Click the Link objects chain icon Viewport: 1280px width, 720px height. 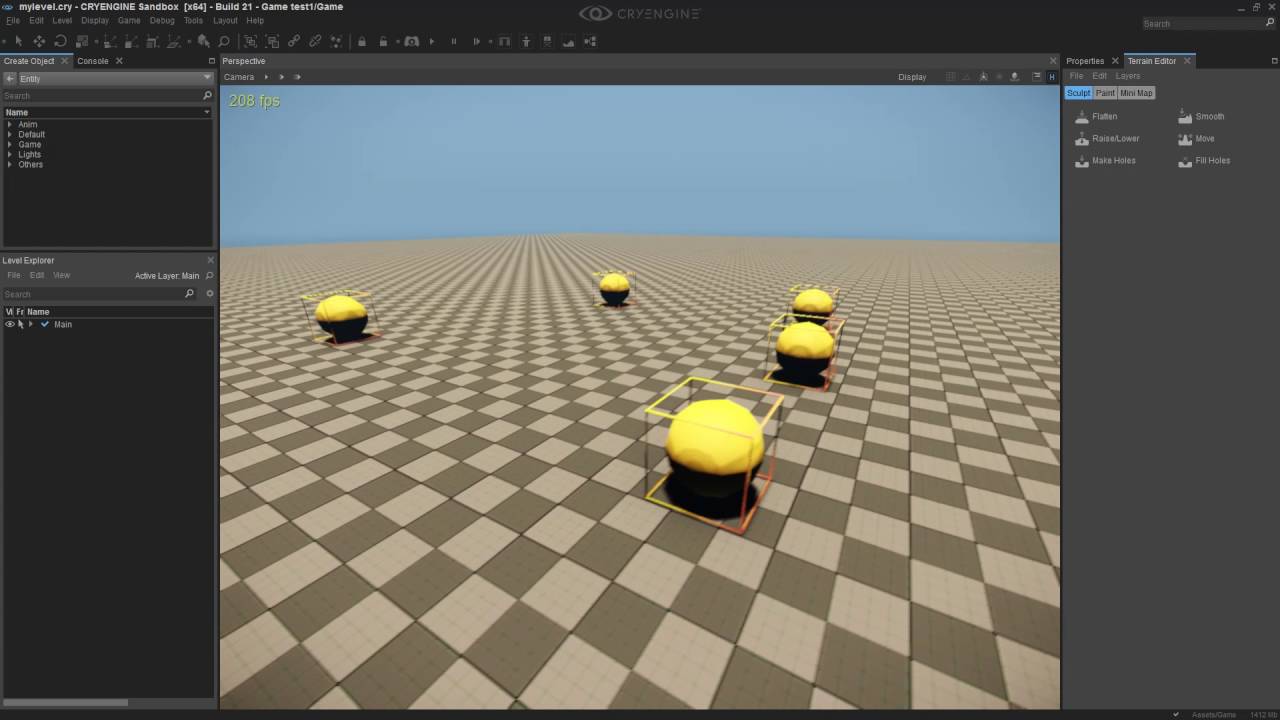click(x=294, y=41)
